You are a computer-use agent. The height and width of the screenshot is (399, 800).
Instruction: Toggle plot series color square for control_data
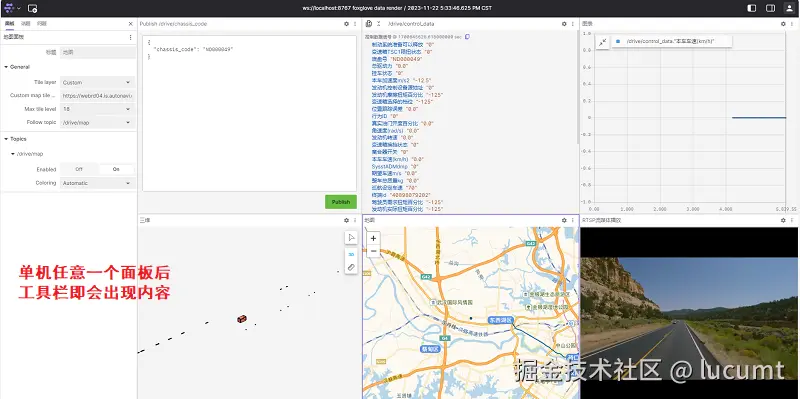point(618,41)
